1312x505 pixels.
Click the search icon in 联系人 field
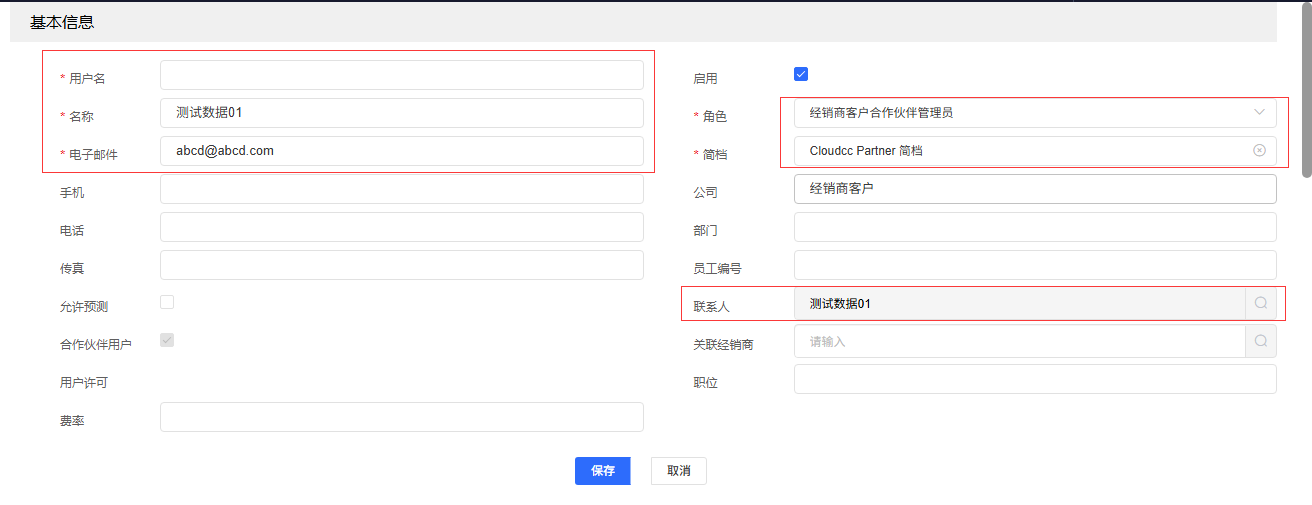pyautogui.click(x=1261, y=303)
